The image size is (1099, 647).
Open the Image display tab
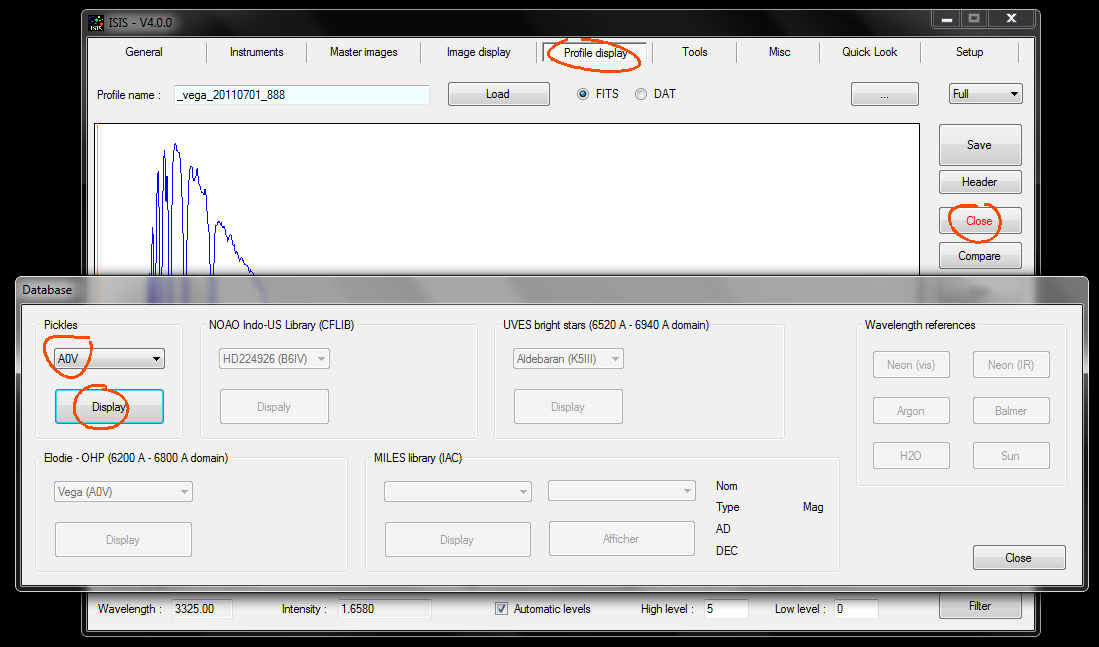[478, 53]
